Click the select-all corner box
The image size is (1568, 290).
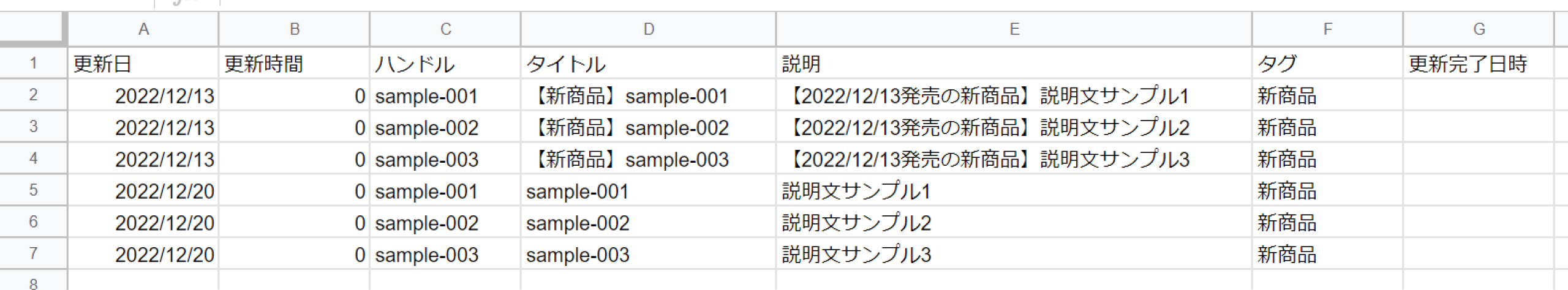click(x=32, y=29)
